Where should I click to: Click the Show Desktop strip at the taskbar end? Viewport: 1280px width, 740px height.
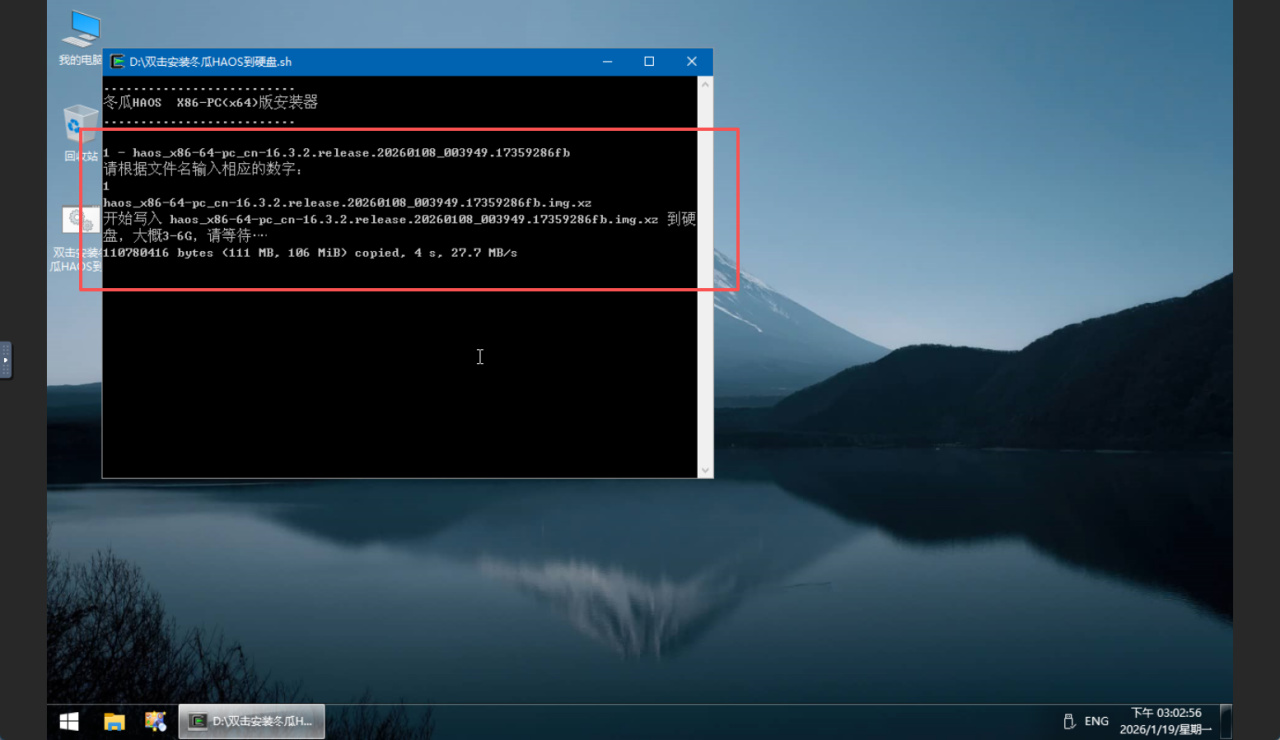coord(1227,721)
